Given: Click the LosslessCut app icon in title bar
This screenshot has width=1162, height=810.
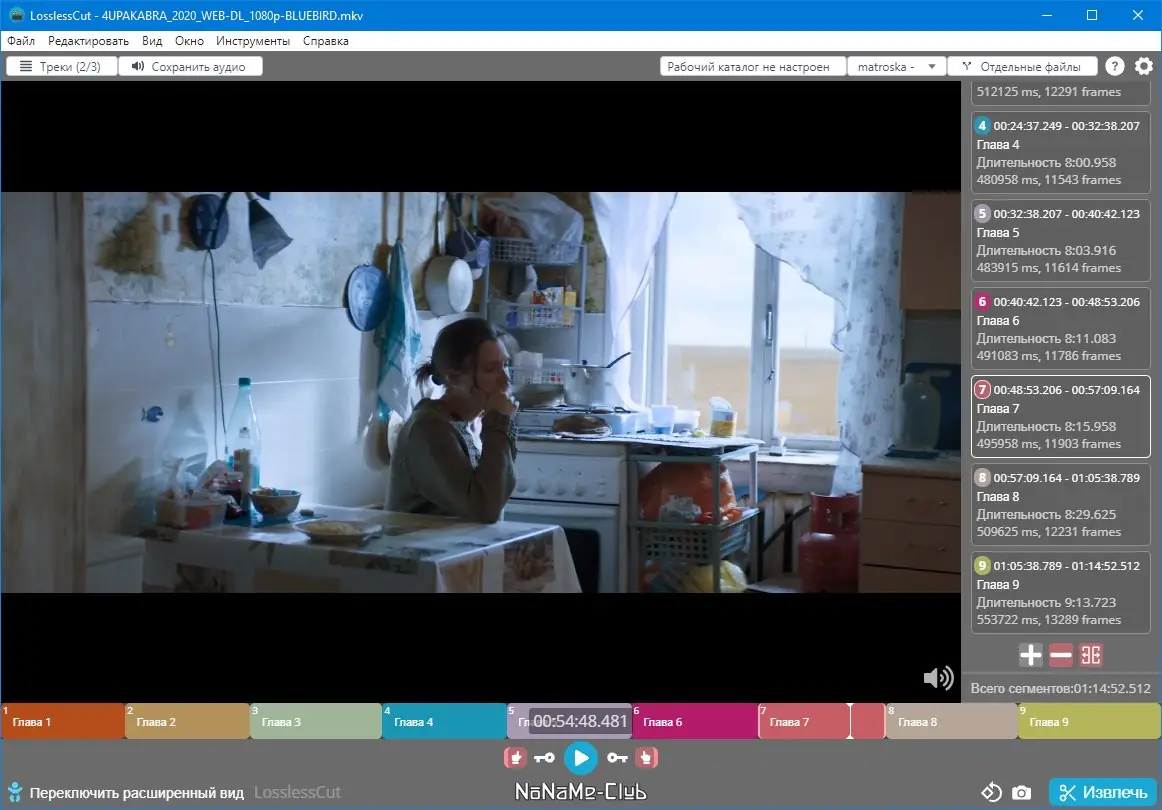Looking at the screenshot, I should tap(16, 15).
